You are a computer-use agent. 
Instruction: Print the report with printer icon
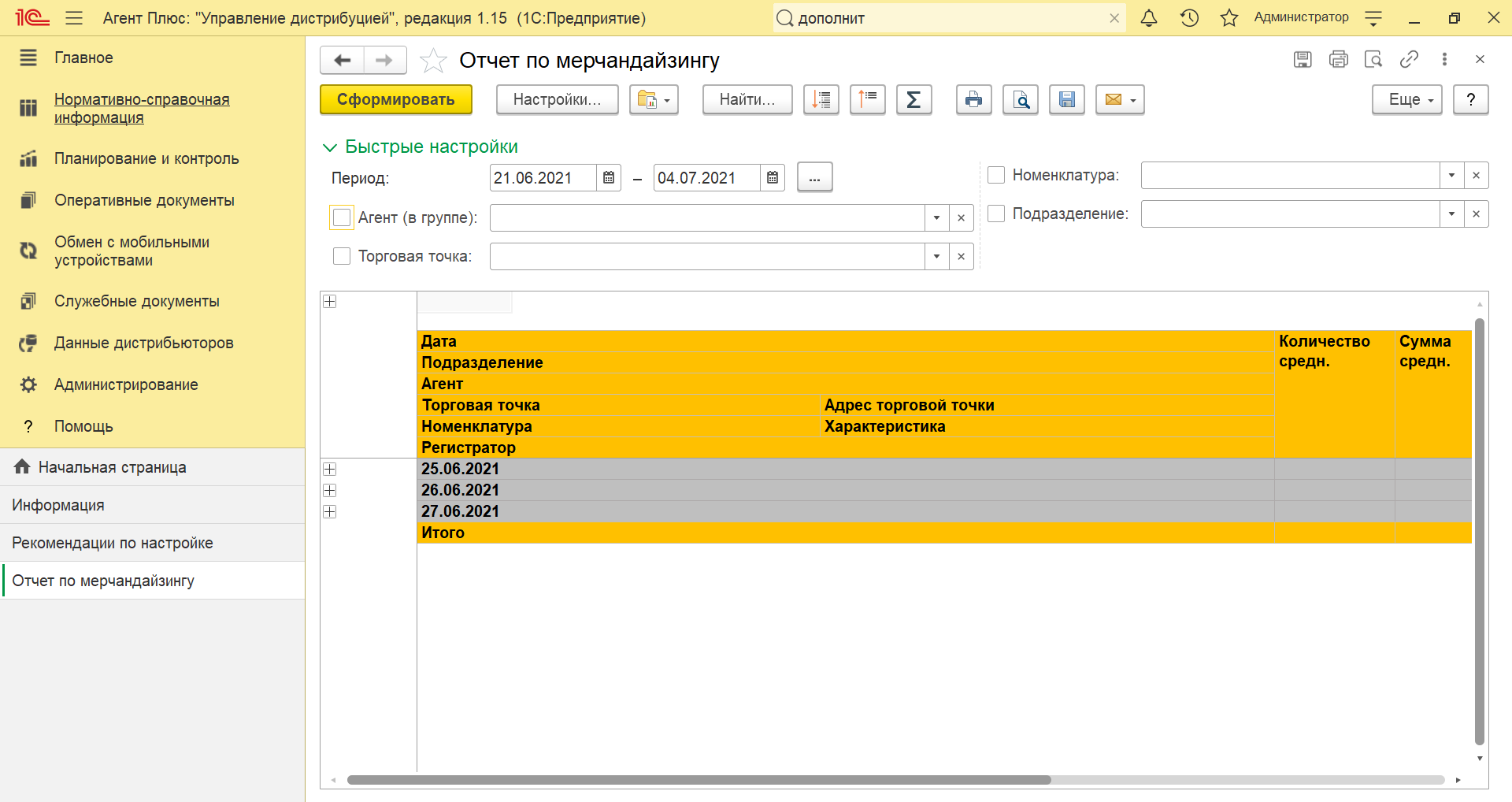[974, 100]
